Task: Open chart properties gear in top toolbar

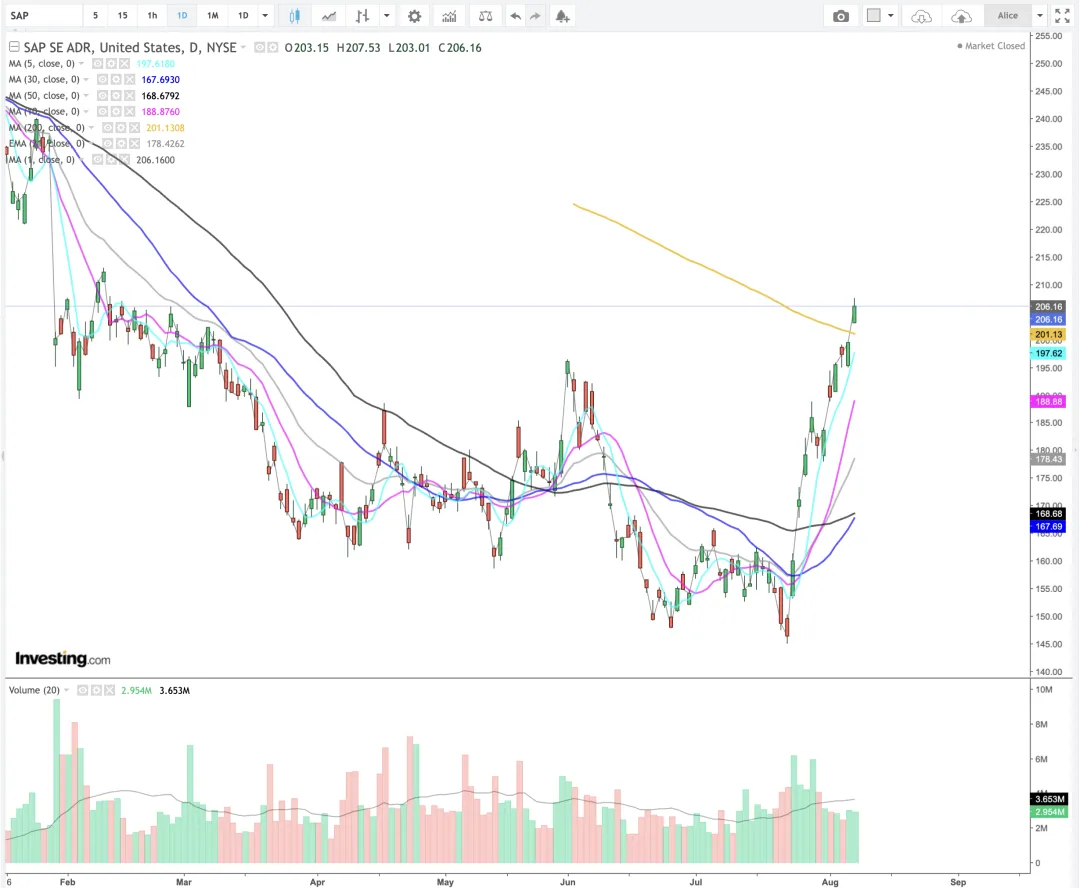Action: point(414,16)
